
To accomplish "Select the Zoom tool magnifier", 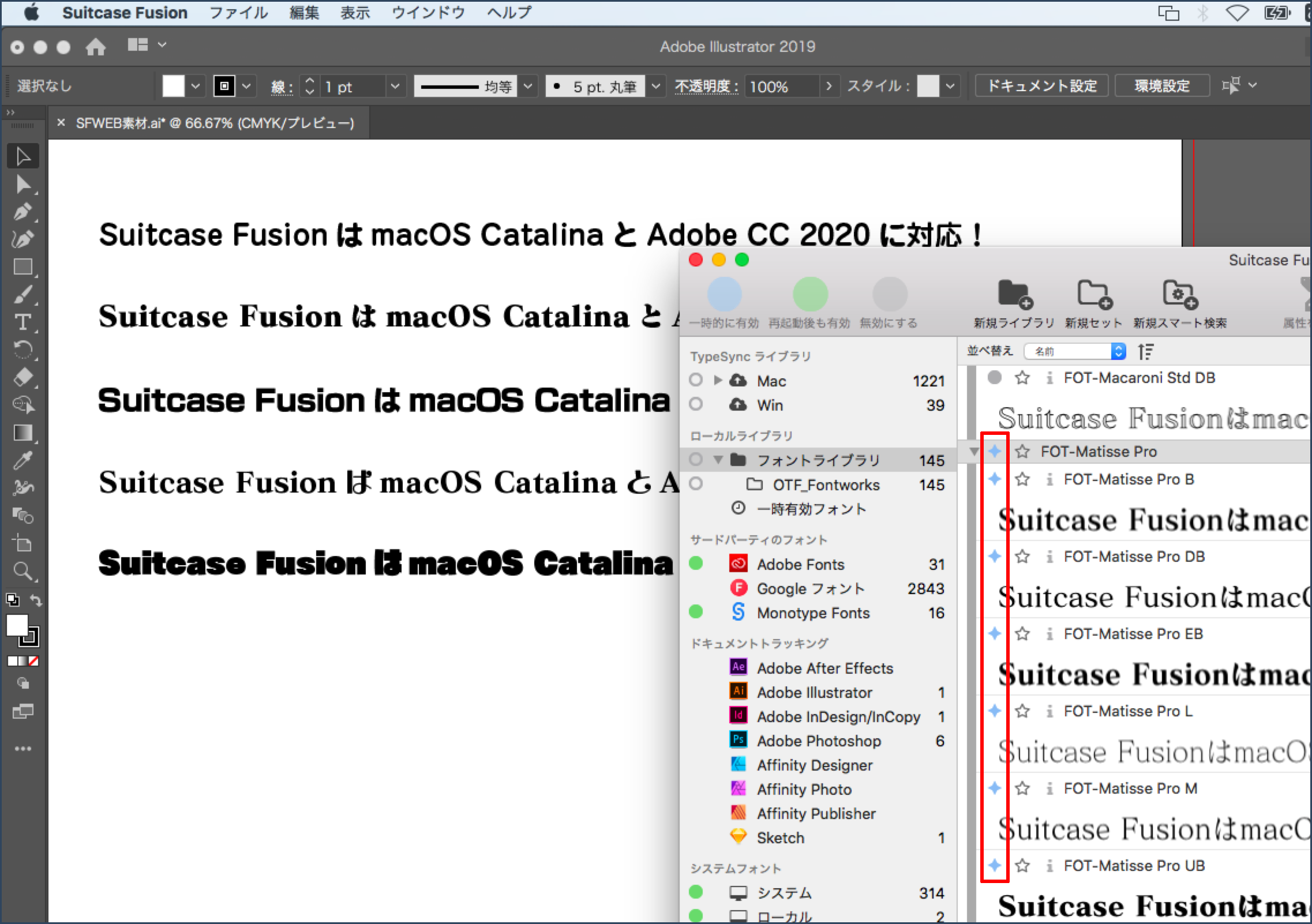I will (x=23, y=571).
